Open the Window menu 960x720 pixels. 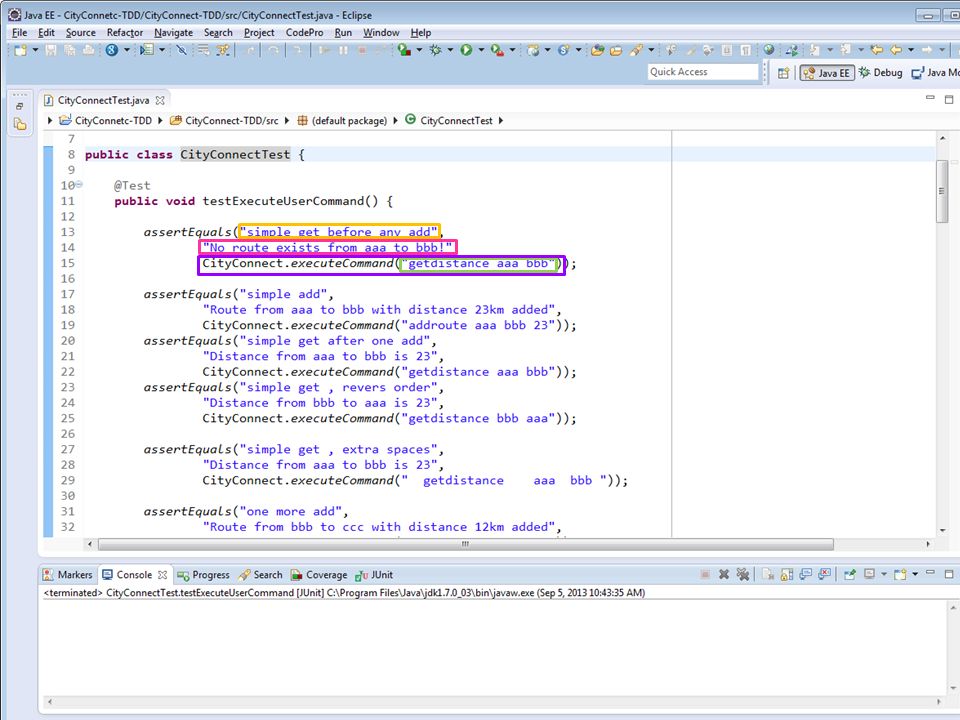pyautogui.click(x=381, y=32)
